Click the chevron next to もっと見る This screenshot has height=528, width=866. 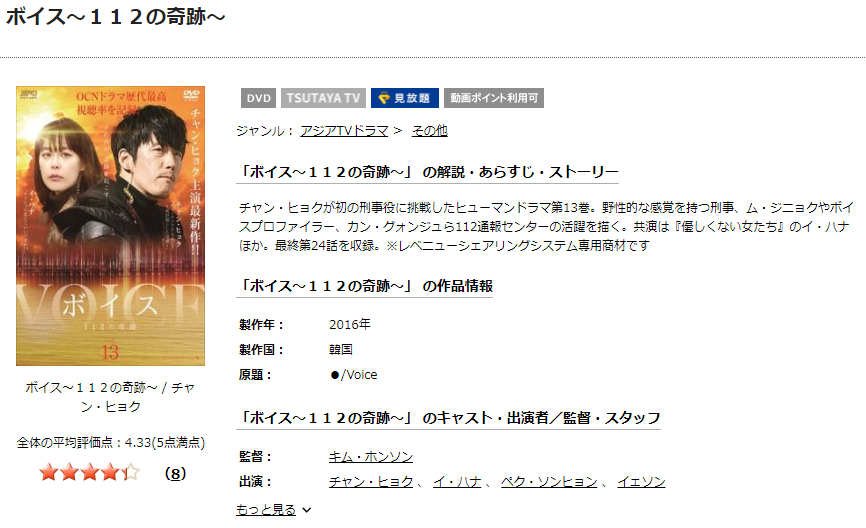[x=307, y=510]
